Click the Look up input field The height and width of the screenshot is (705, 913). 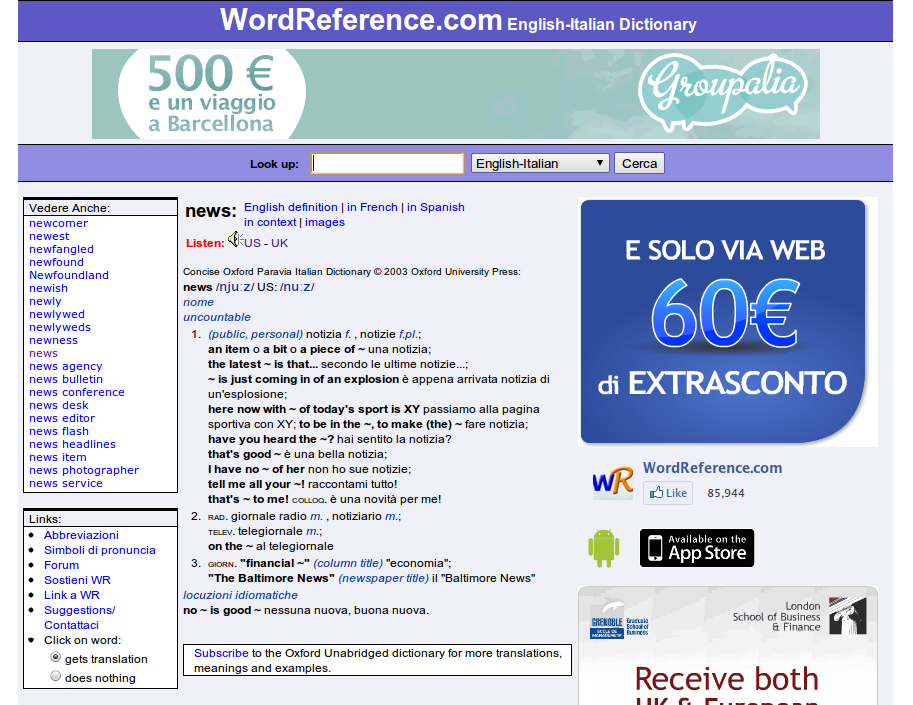(x=387, y=164)
